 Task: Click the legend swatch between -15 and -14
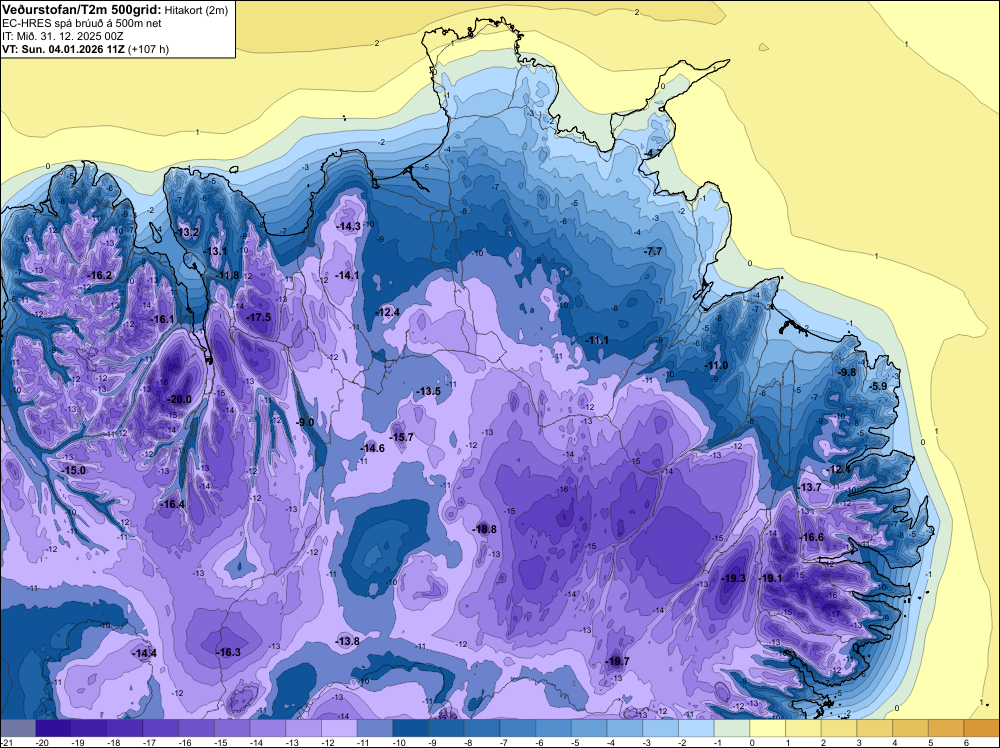pyautogui.click(x=232, y=728)
